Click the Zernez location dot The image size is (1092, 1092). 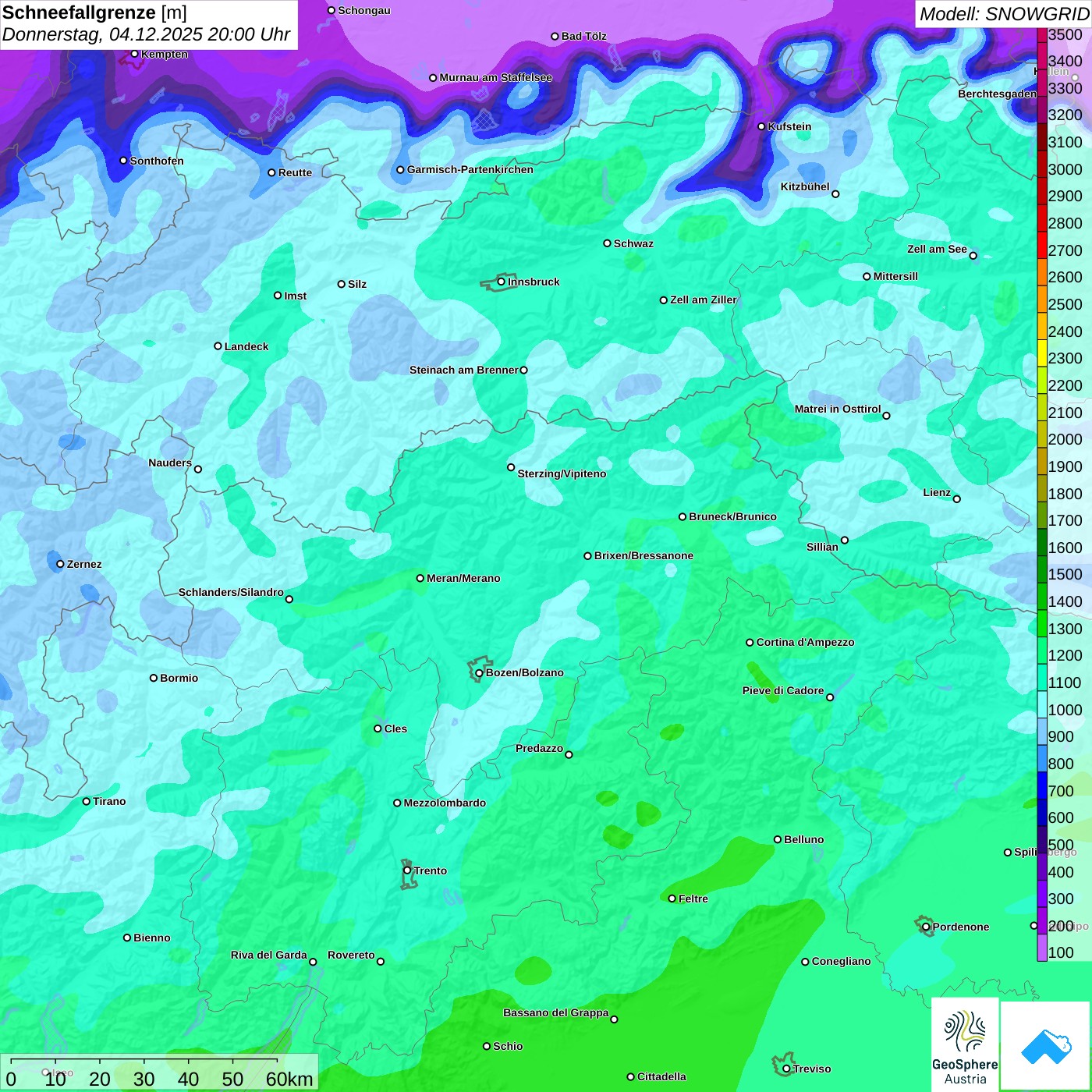(x=60, y=564)
